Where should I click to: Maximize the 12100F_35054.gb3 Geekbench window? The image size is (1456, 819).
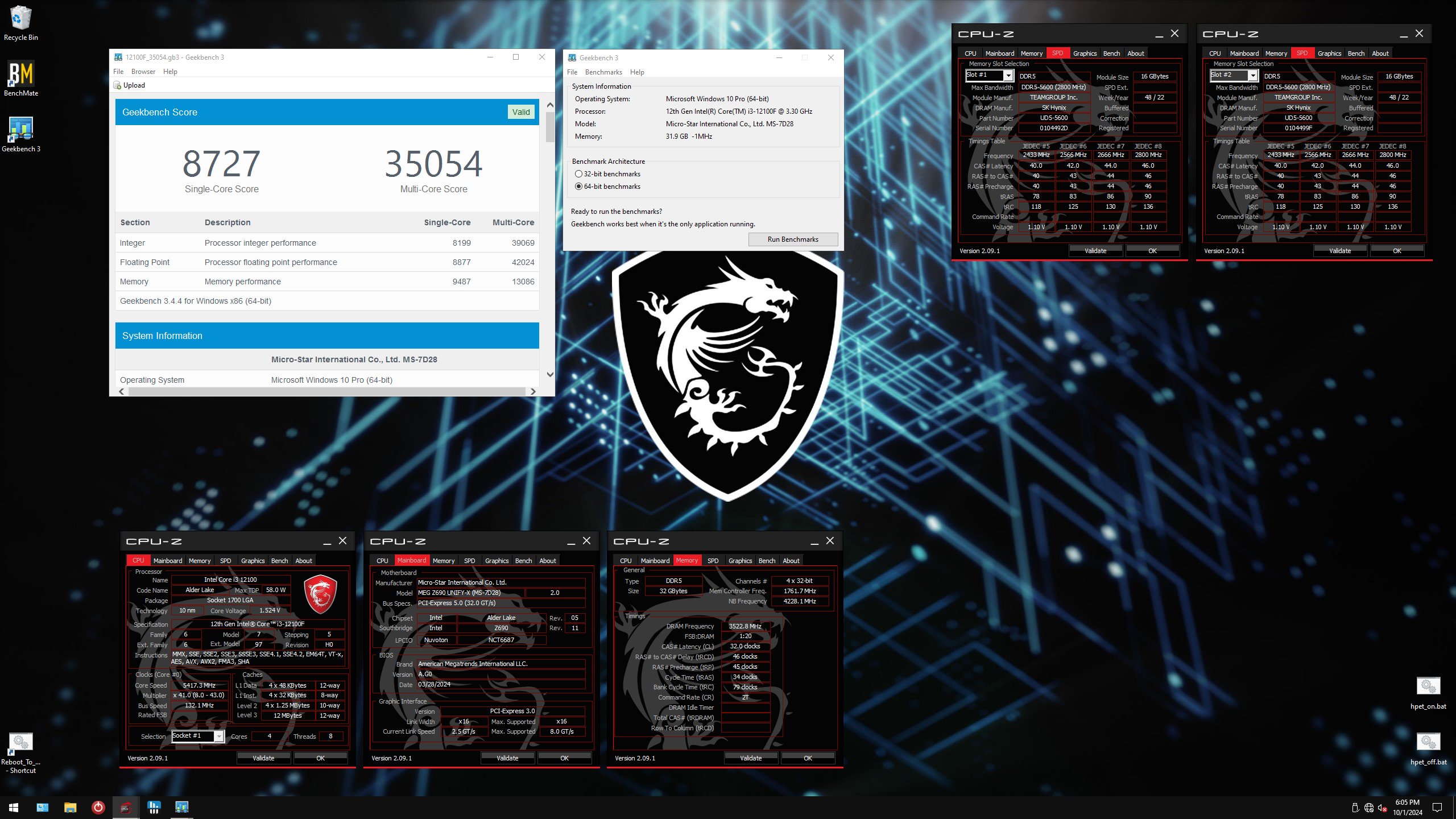coord(516,57)
